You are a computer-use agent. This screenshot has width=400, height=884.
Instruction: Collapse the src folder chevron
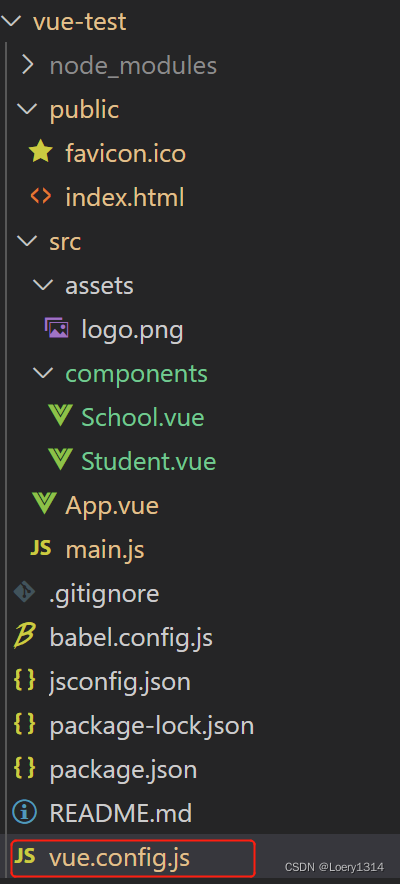tap(26, 241)
